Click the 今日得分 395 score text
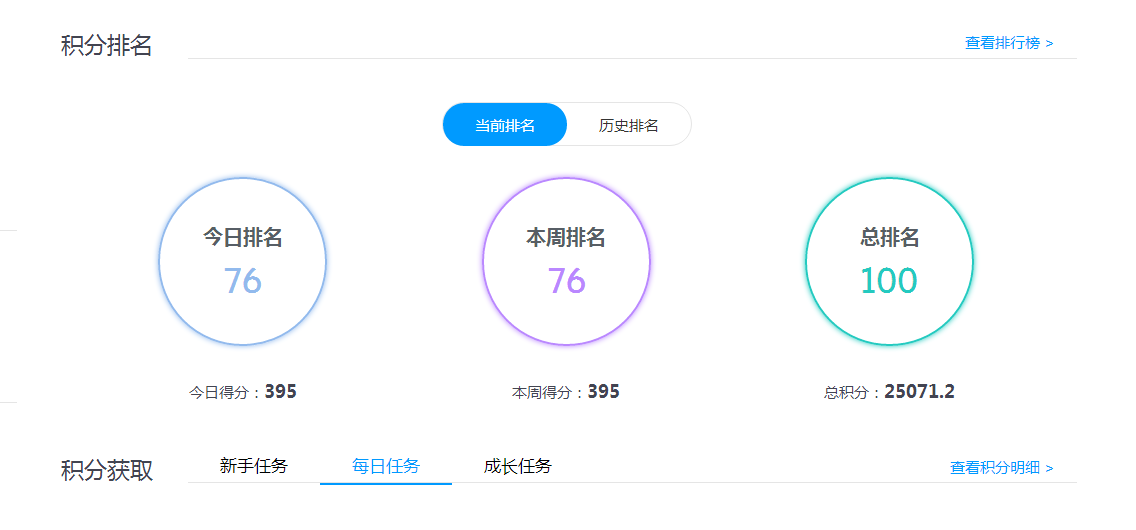The width and height of the screenshot is (1136, 530). [x=243, y=392]
